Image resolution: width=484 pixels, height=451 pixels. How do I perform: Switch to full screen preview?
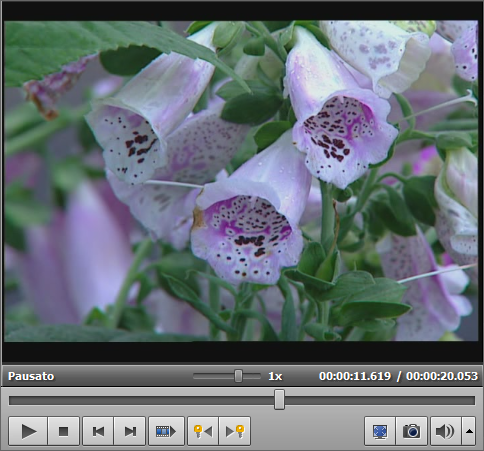click(380, 431)
